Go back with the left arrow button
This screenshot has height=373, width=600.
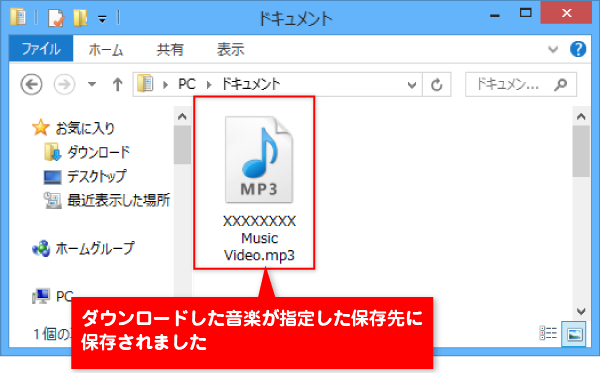[31, 84]
